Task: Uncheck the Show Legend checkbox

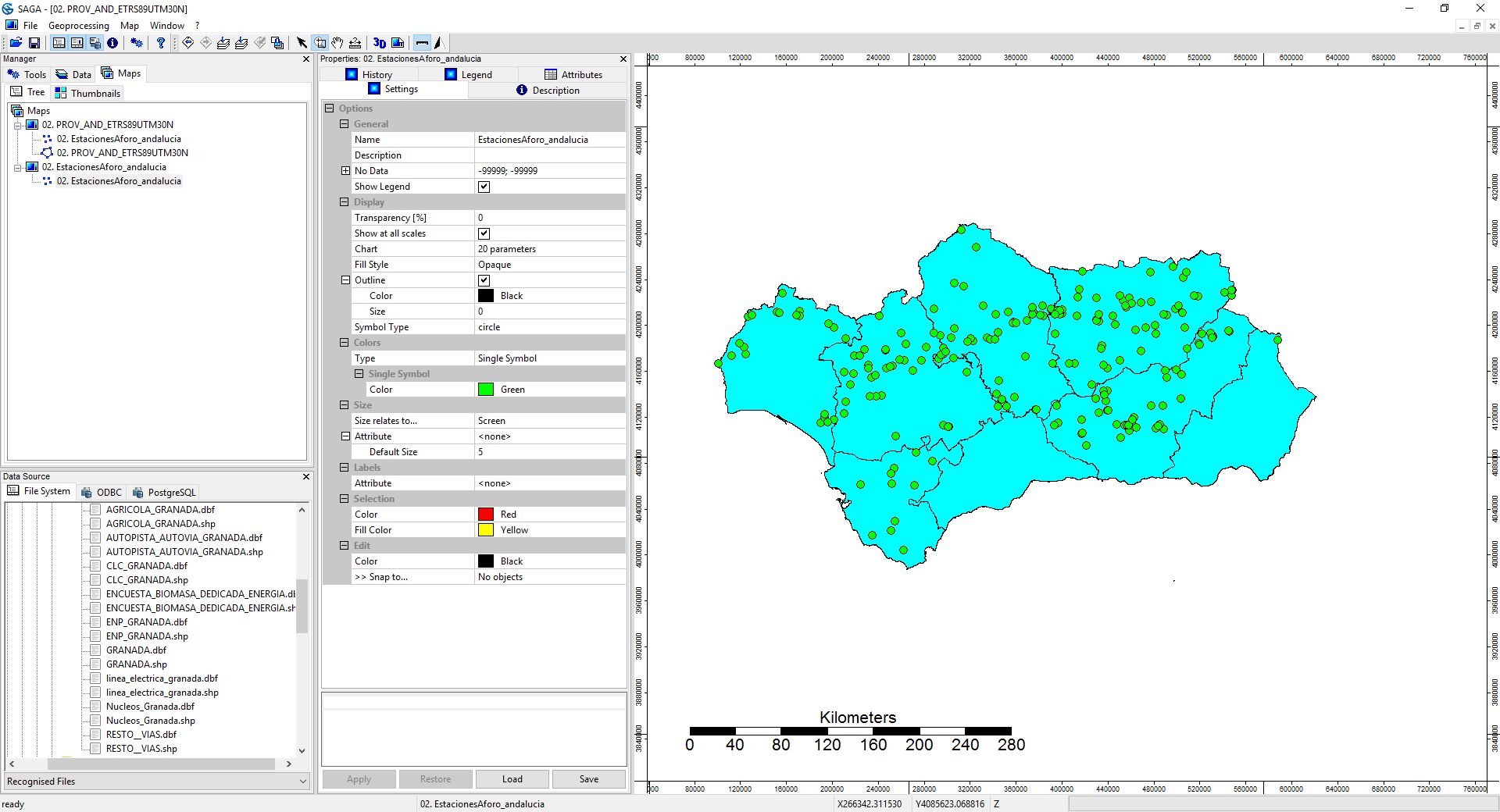Action: [x=484, y=187]
